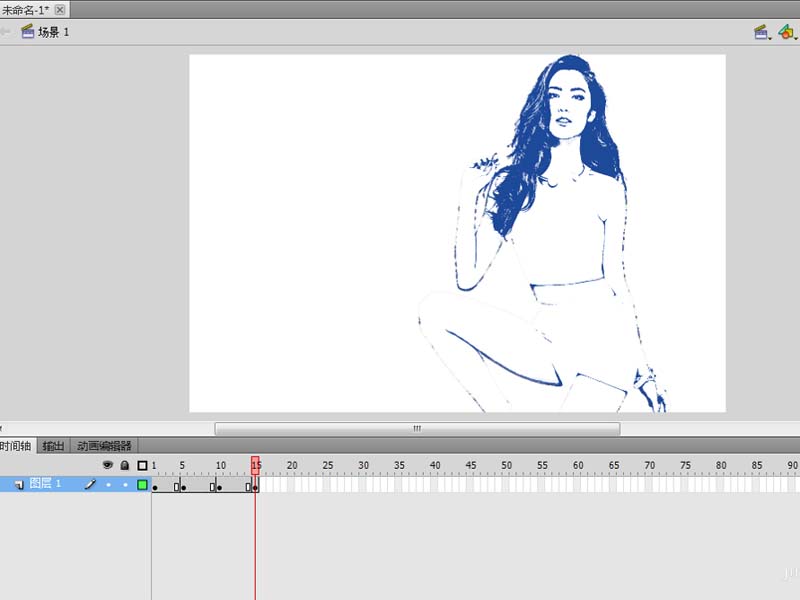Toggle lock all layers padlock icon
This screenshot has width=800, height=600.
[125, 465]
